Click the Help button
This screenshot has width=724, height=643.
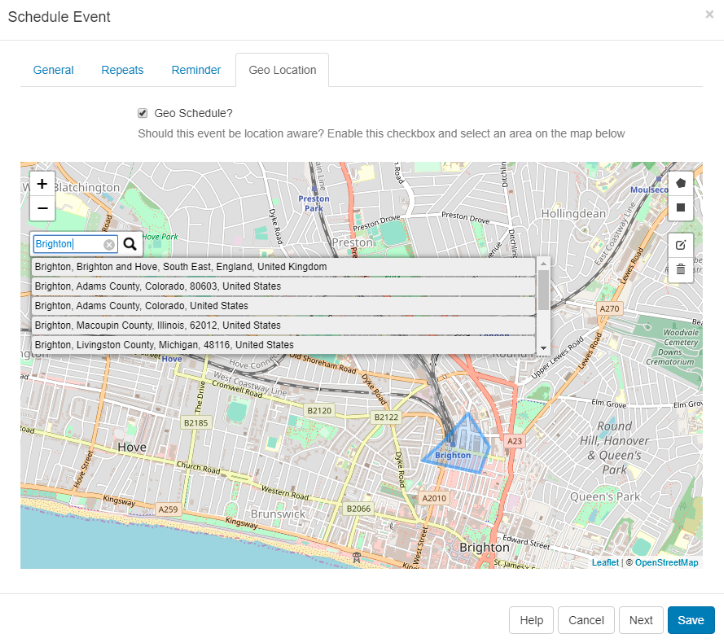531,620
